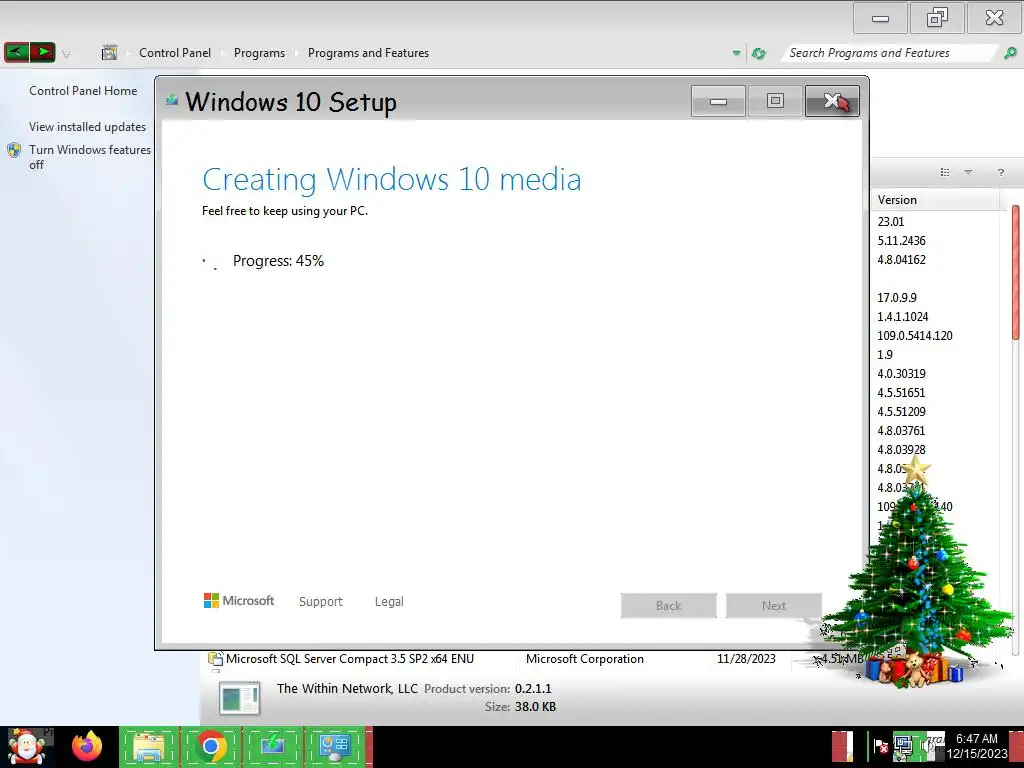Click the shield icon beside Turn Windows features
Screen dimensions: 1024x768
coord(14,150)
